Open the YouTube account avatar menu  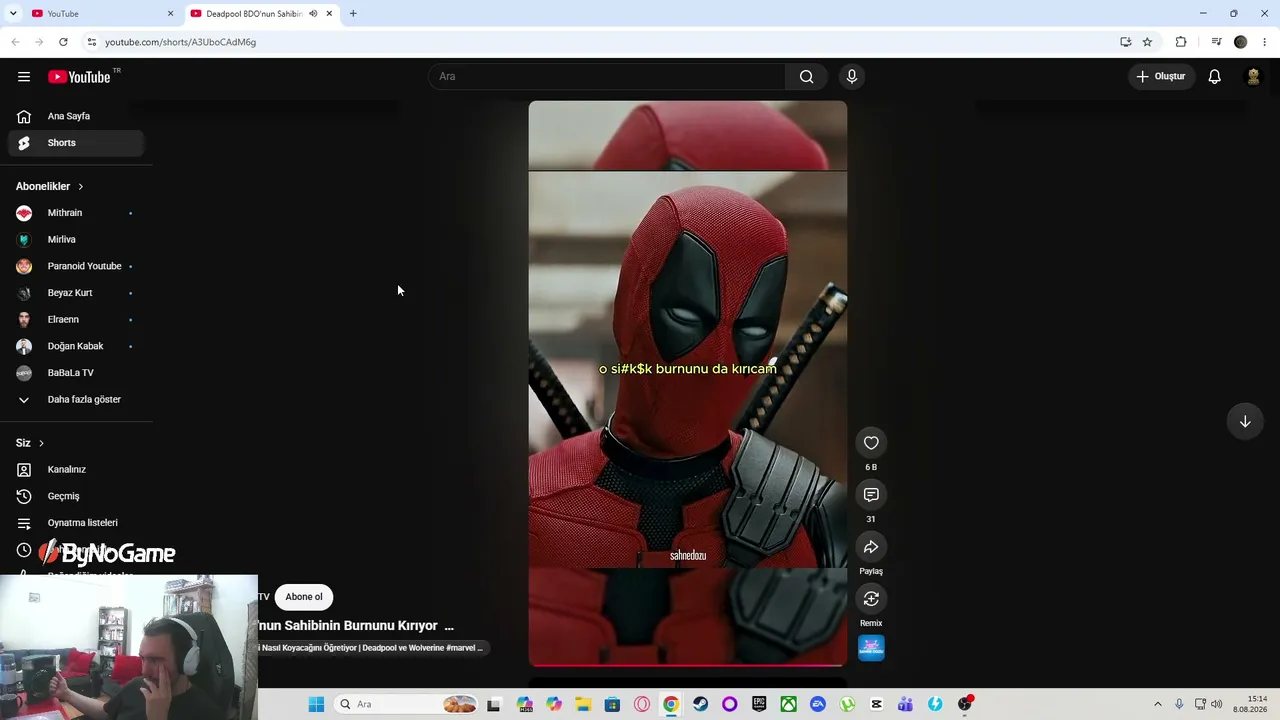click(x=1253, y=77)
